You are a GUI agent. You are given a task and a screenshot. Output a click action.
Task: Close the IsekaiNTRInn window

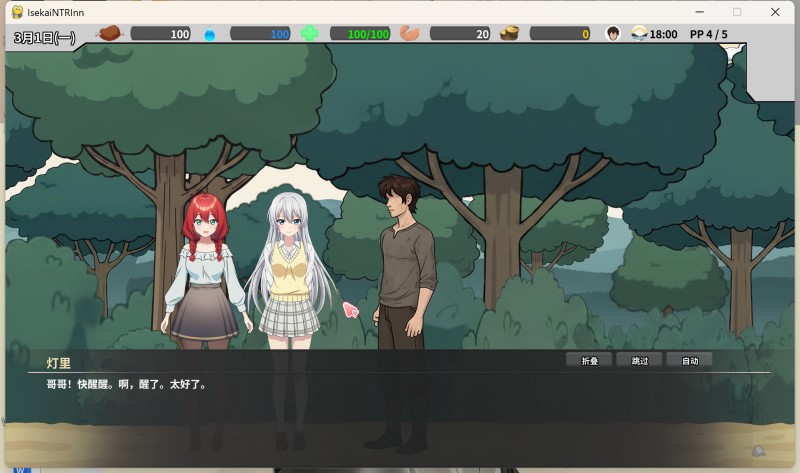(775, 12)
